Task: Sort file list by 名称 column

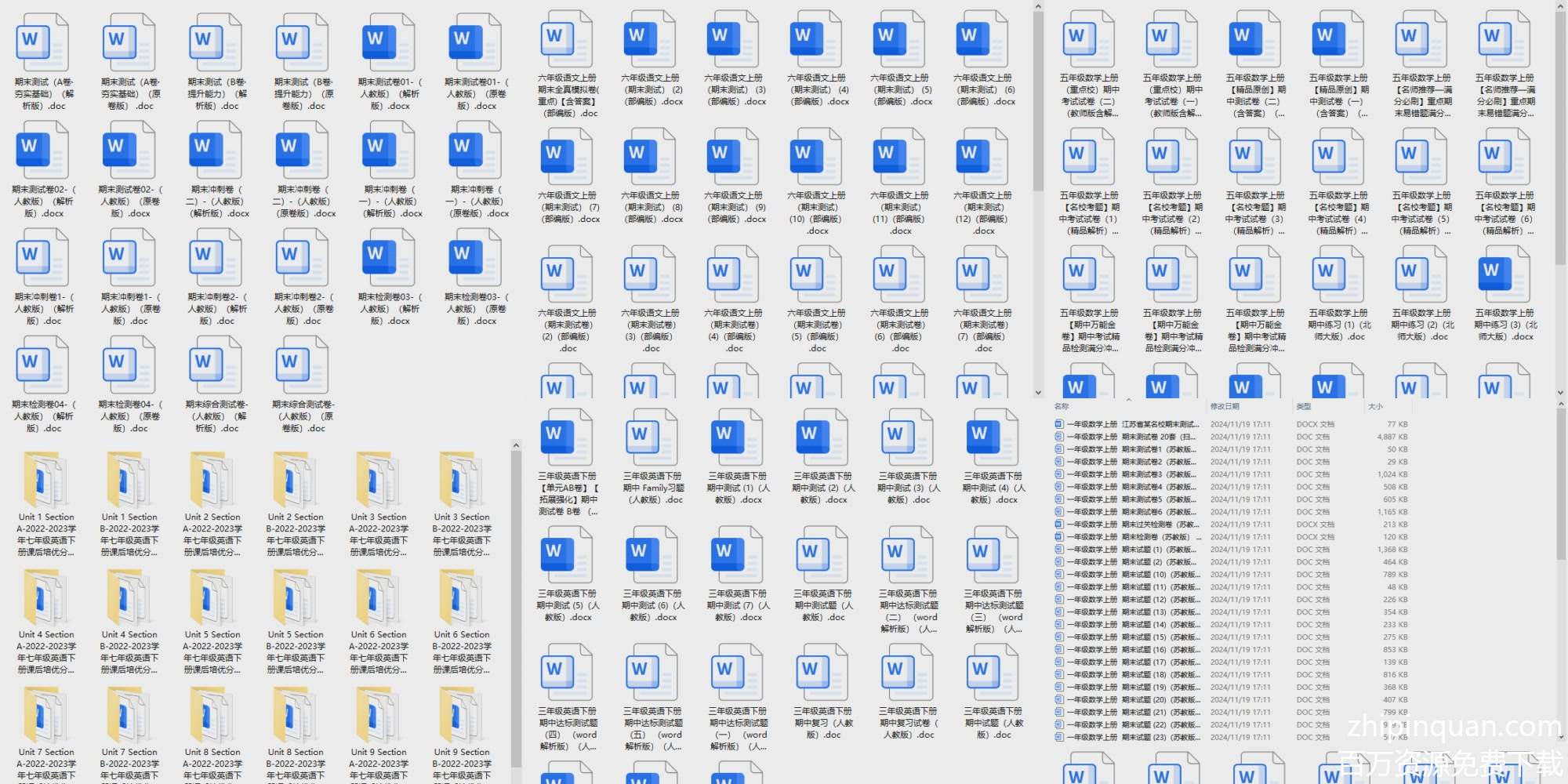Action: 1062,406
